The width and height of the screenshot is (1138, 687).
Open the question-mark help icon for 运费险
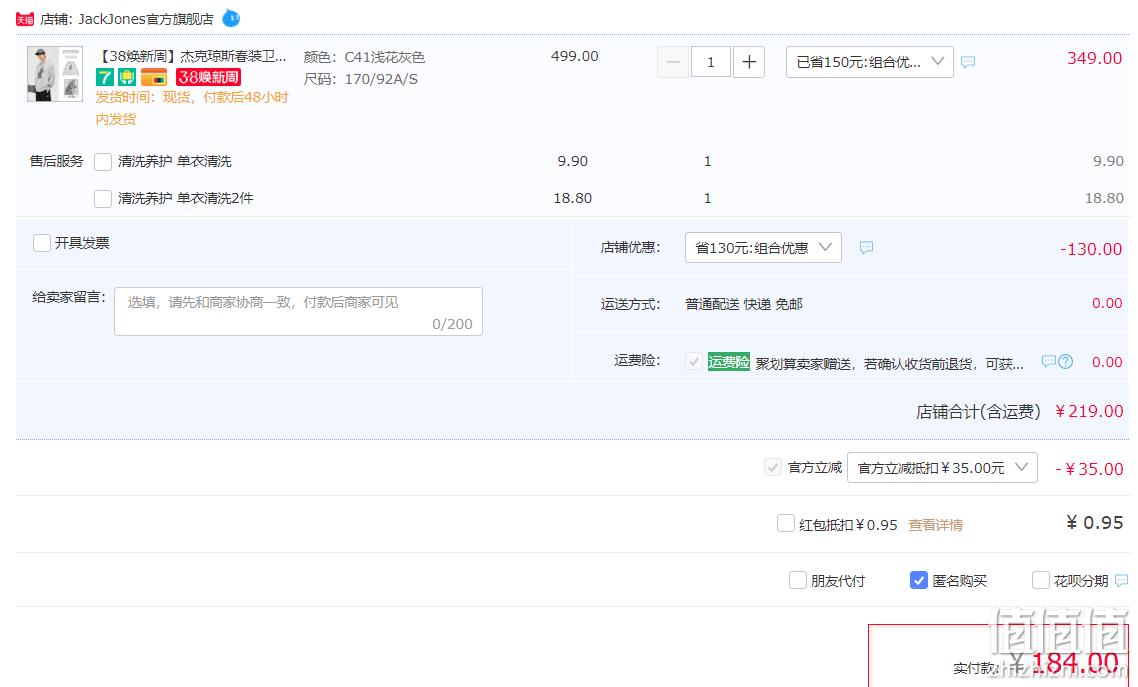[1065, 361]
